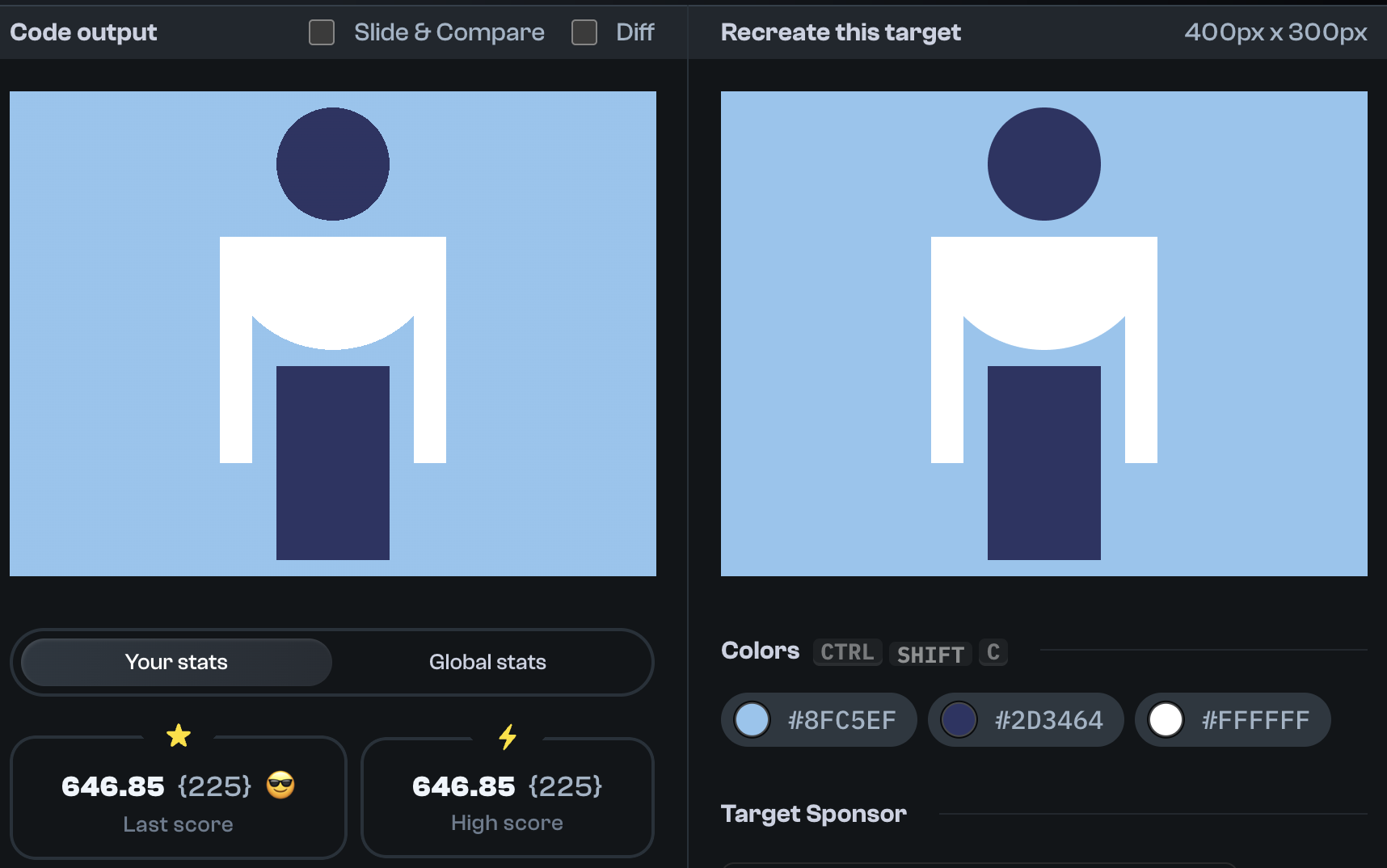This screenshot has height=868, width=1387.
Task: Click the Last score label
Action: (178, 824)
